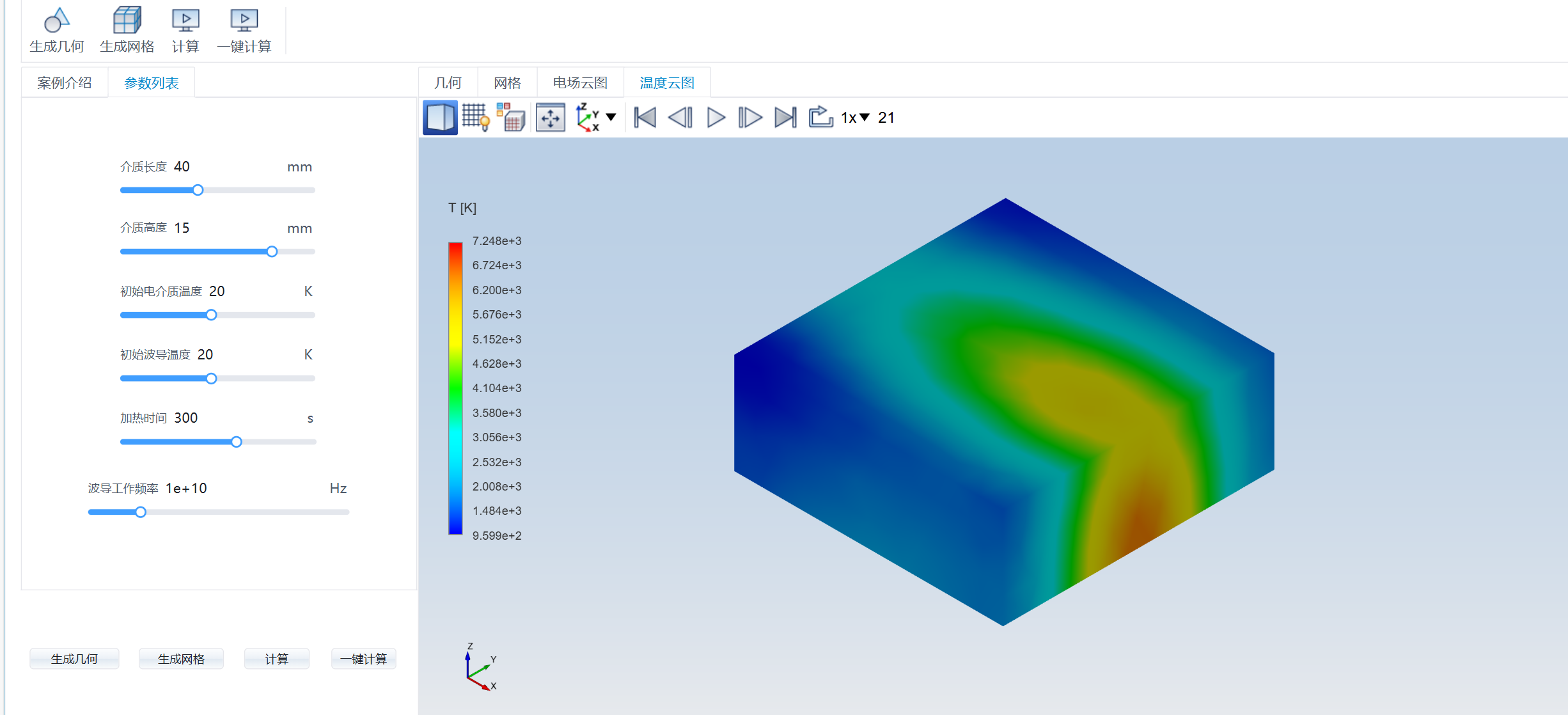Viewport: 1568px width, 715px height.
Task: Click the 介质长度 value 40
Action: pyautogui.click(x=182, y=166)
